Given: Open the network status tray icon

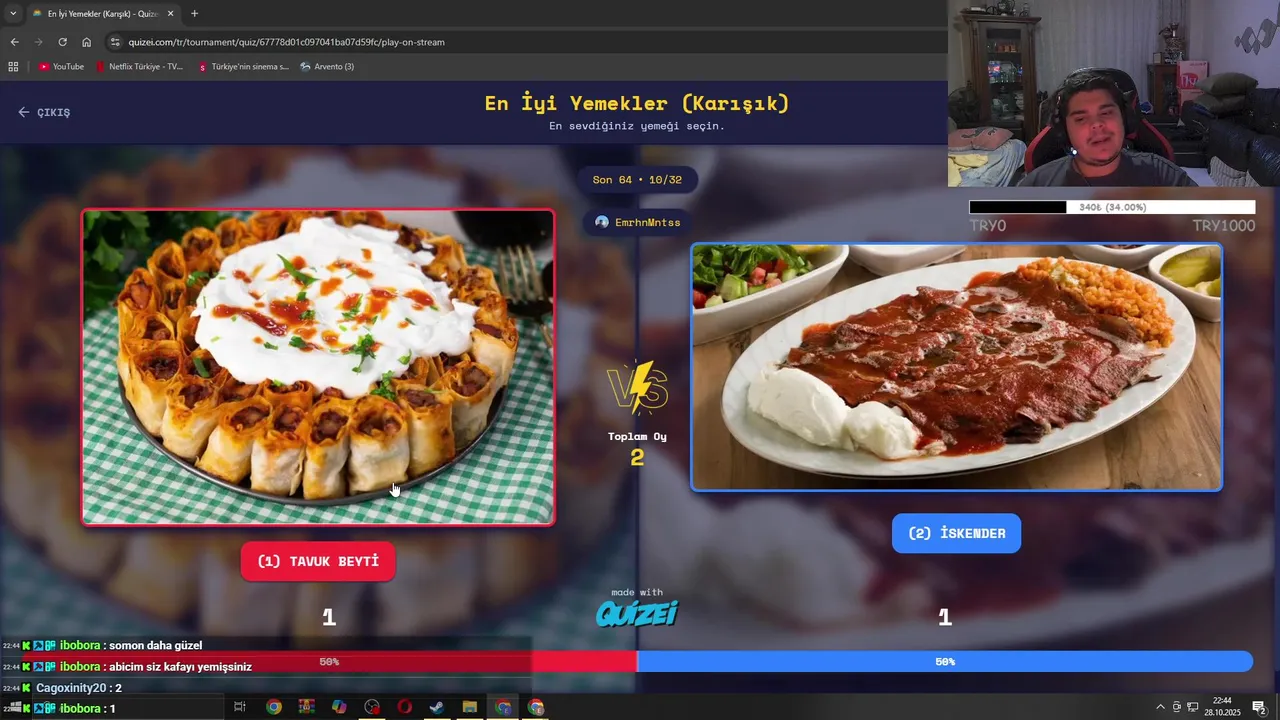Looking at the screenshot, I should point(1193,707).
